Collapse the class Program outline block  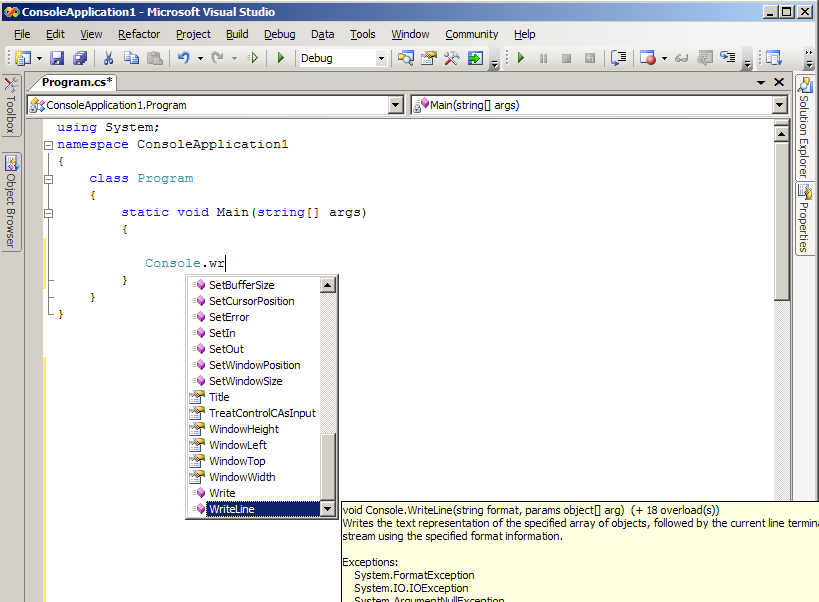pyautogui.click(x=49, y=179)
